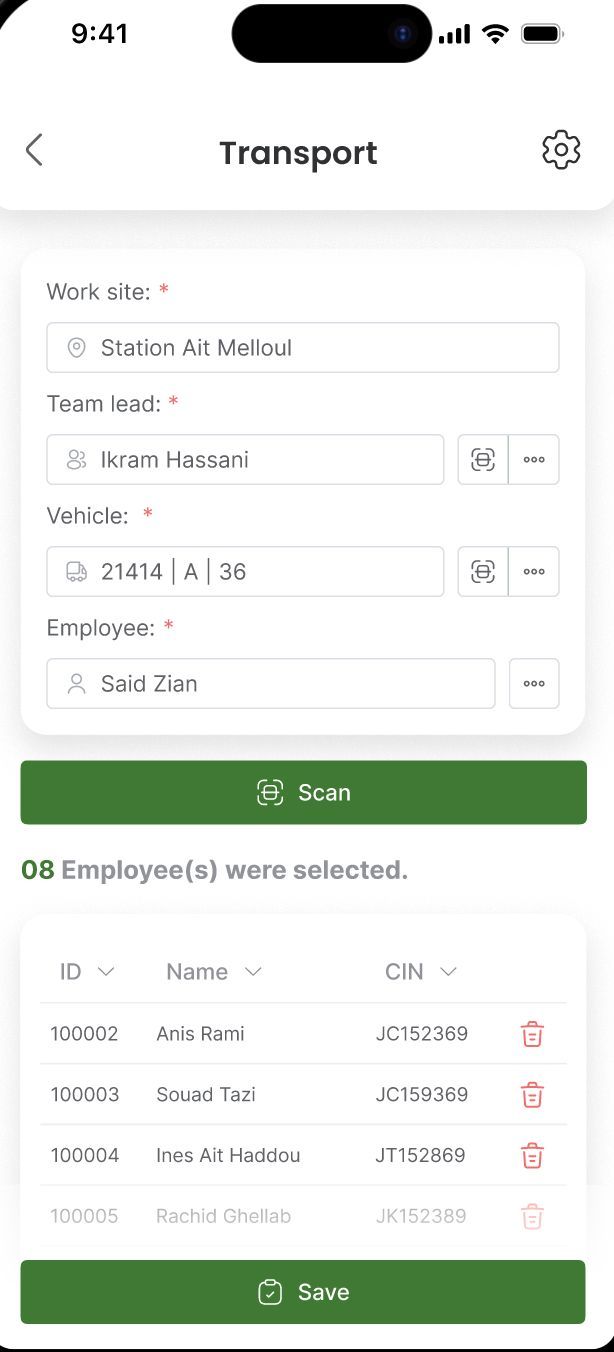The height and width of the screenshot is (1352, 614).
Task: Sort the table by CIN column
Action: (x=421, y=972)
